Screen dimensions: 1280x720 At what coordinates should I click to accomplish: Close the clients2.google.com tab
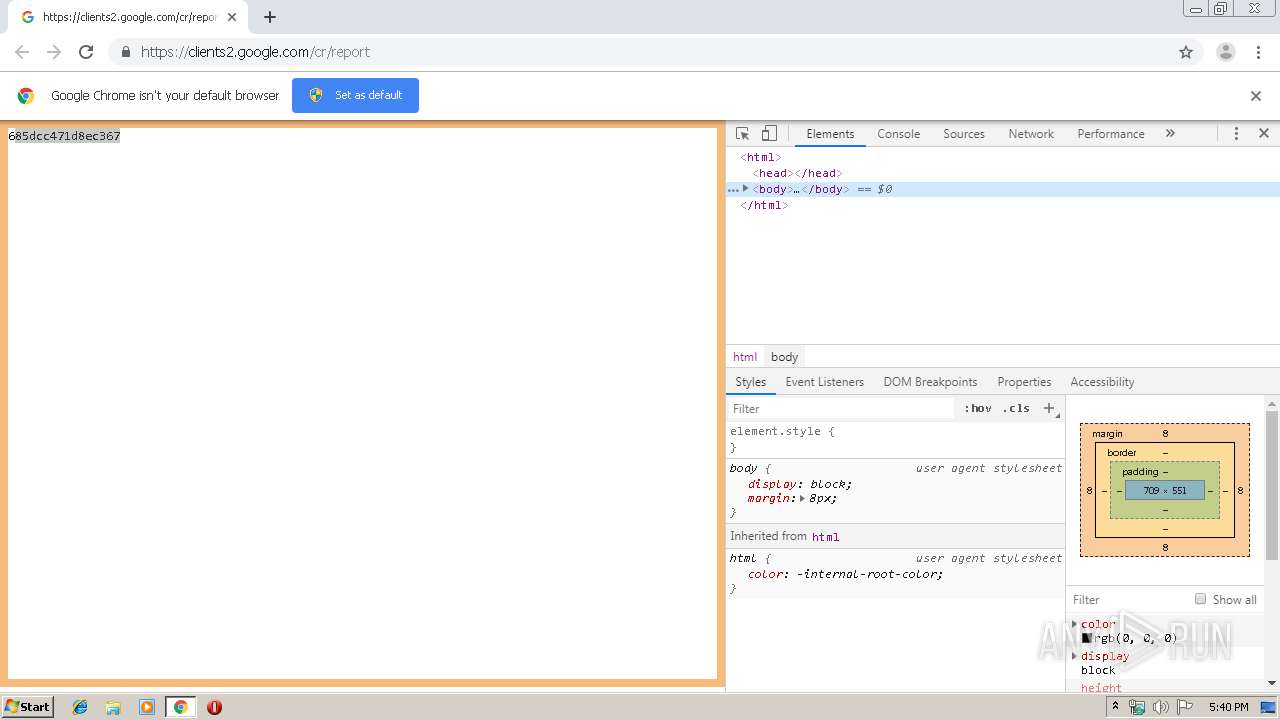(232, 17)
